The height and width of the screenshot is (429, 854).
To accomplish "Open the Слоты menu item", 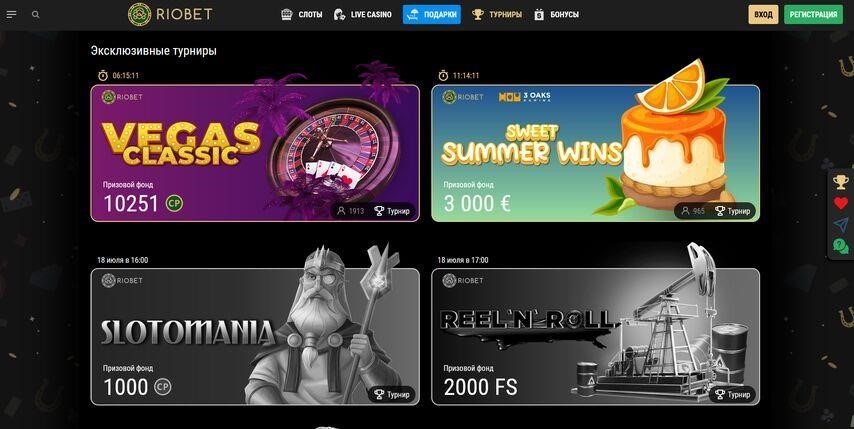I will (302, 15).
